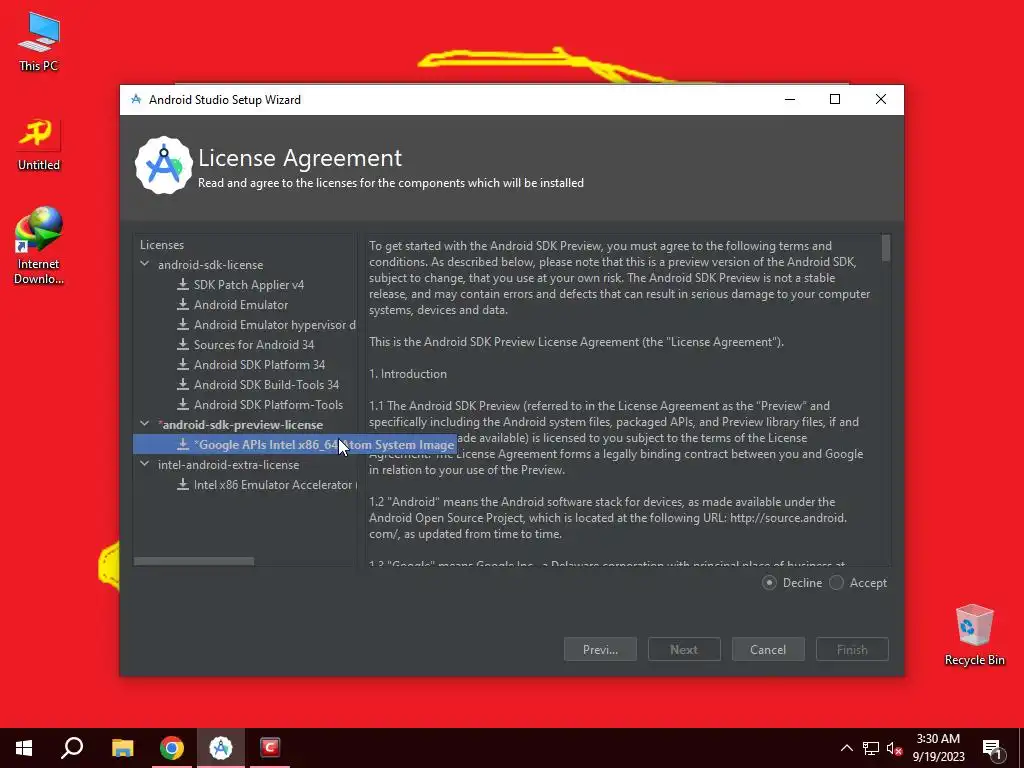Viewport: 1024px width, 768px height.
Task: Click download icon beside SDK Patch Applier
Action: tap(183, 285)
